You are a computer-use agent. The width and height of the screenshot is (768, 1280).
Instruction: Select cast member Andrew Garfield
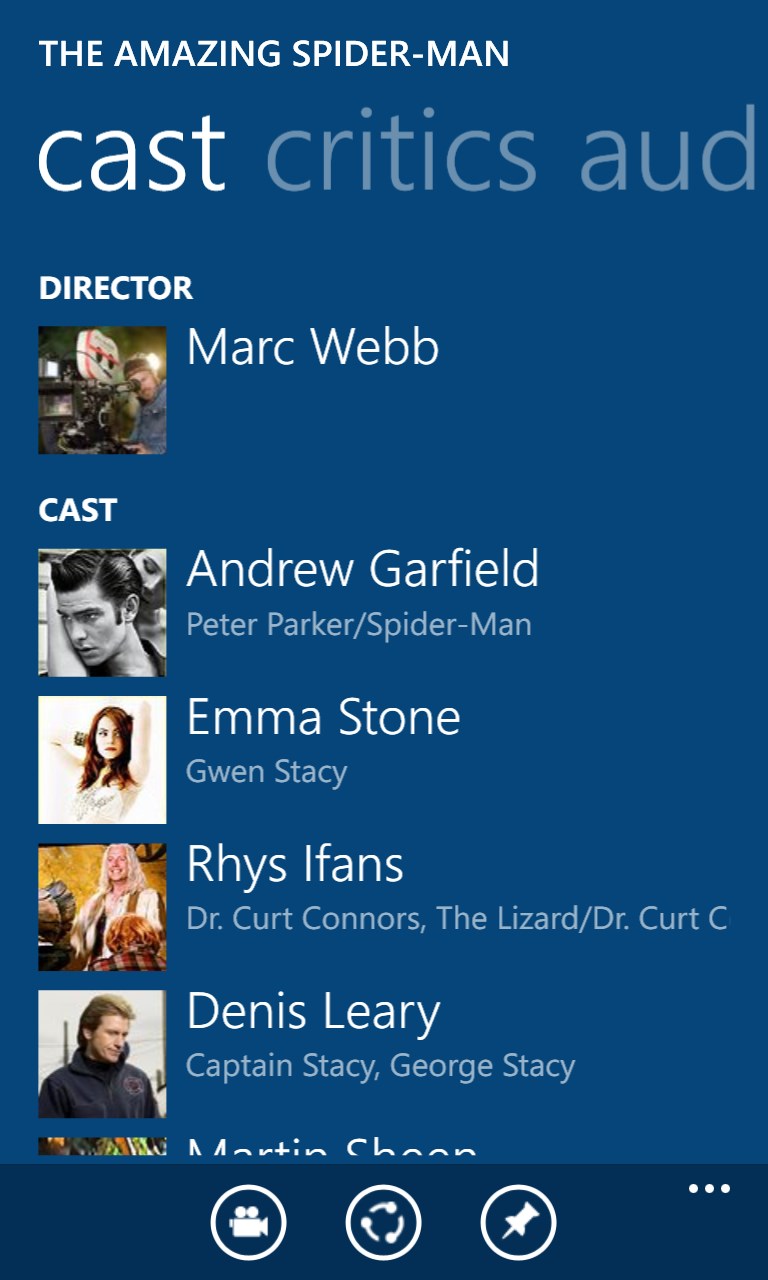363,569
